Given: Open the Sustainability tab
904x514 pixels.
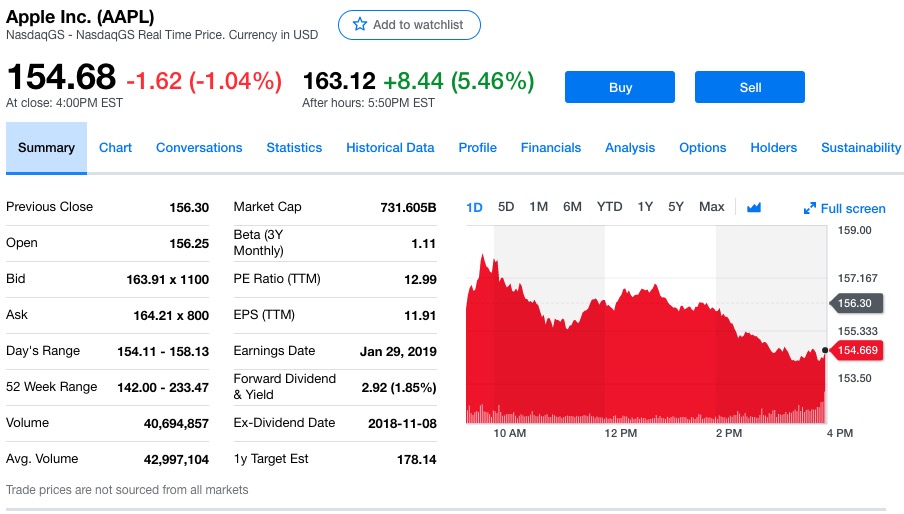Looking at the screenshot, I should point(861,148).
